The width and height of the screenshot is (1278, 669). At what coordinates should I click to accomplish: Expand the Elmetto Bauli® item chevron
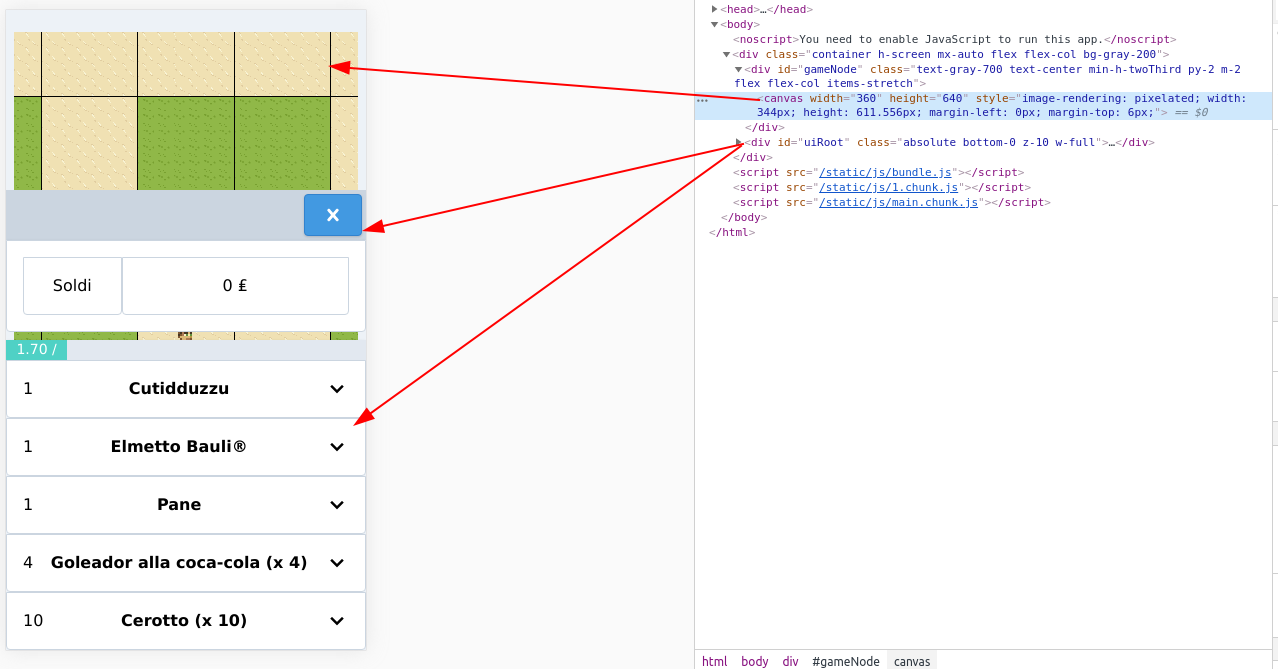(337, 447)
